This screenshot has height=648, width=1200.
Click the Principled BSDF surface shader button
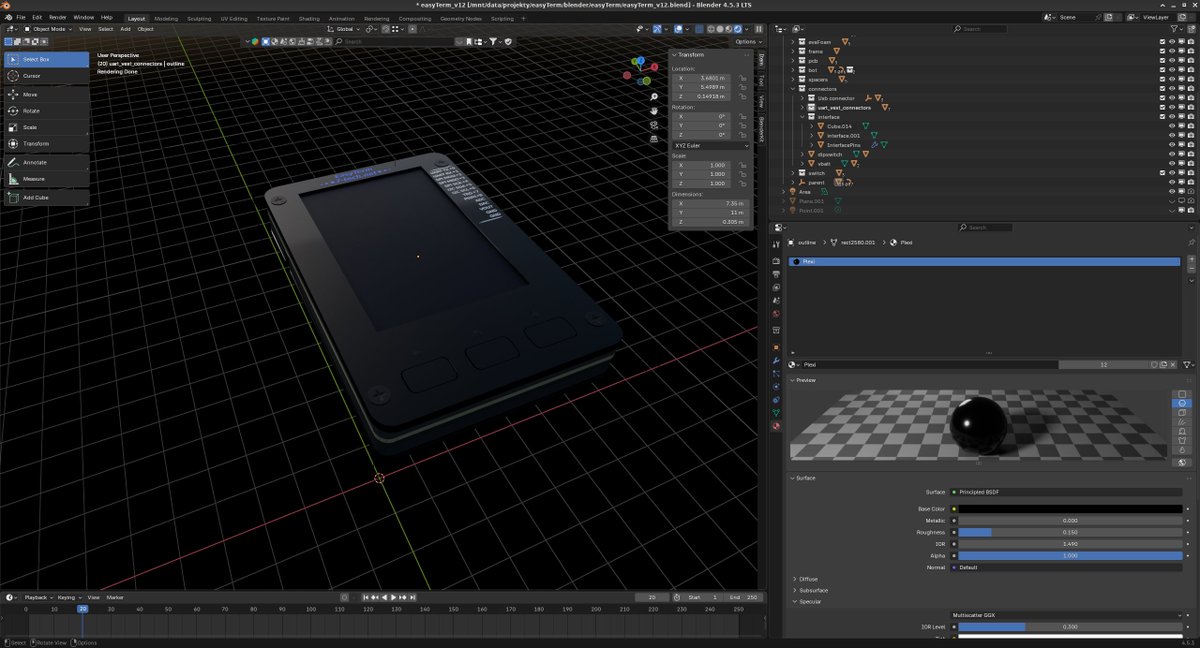tap(1066, 492)
